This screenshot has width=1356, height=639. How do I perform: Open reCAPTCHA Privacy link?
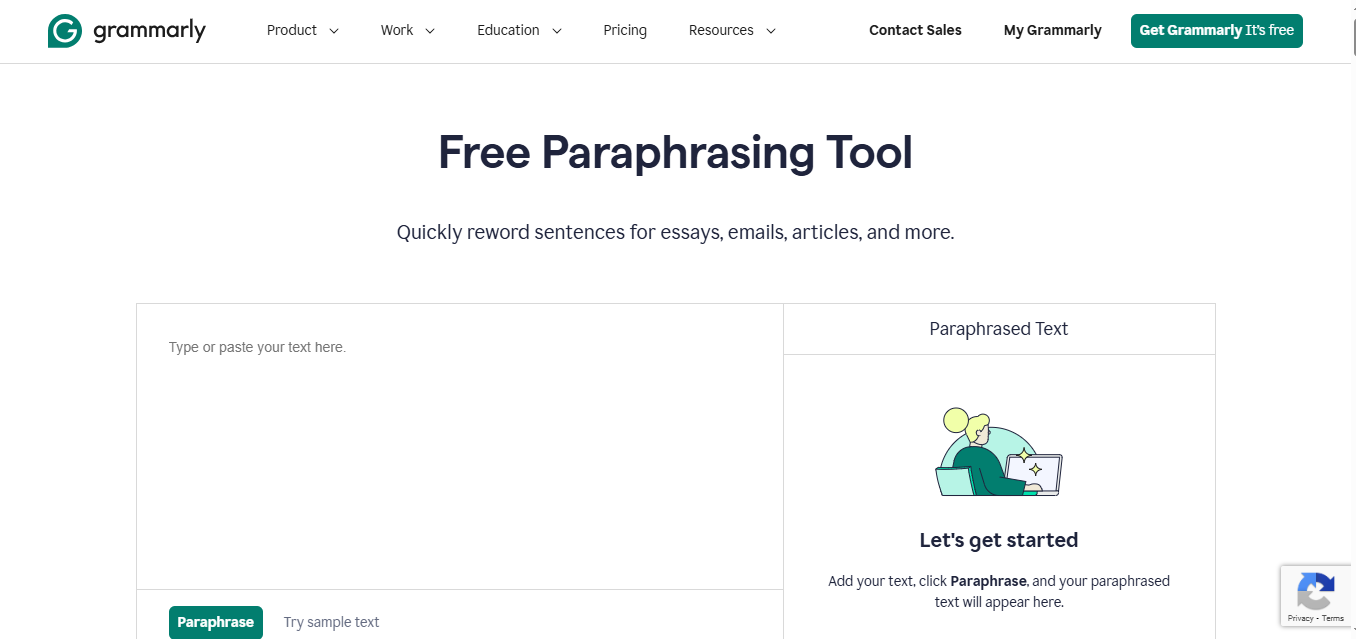coord(1300,618)
